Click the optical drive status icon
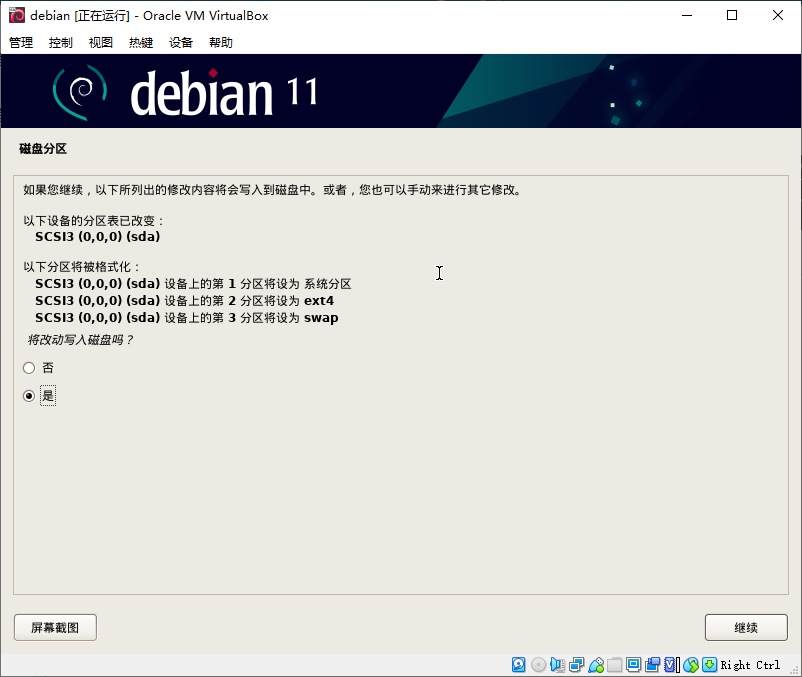The image size is (802, 677). (538, 664)
